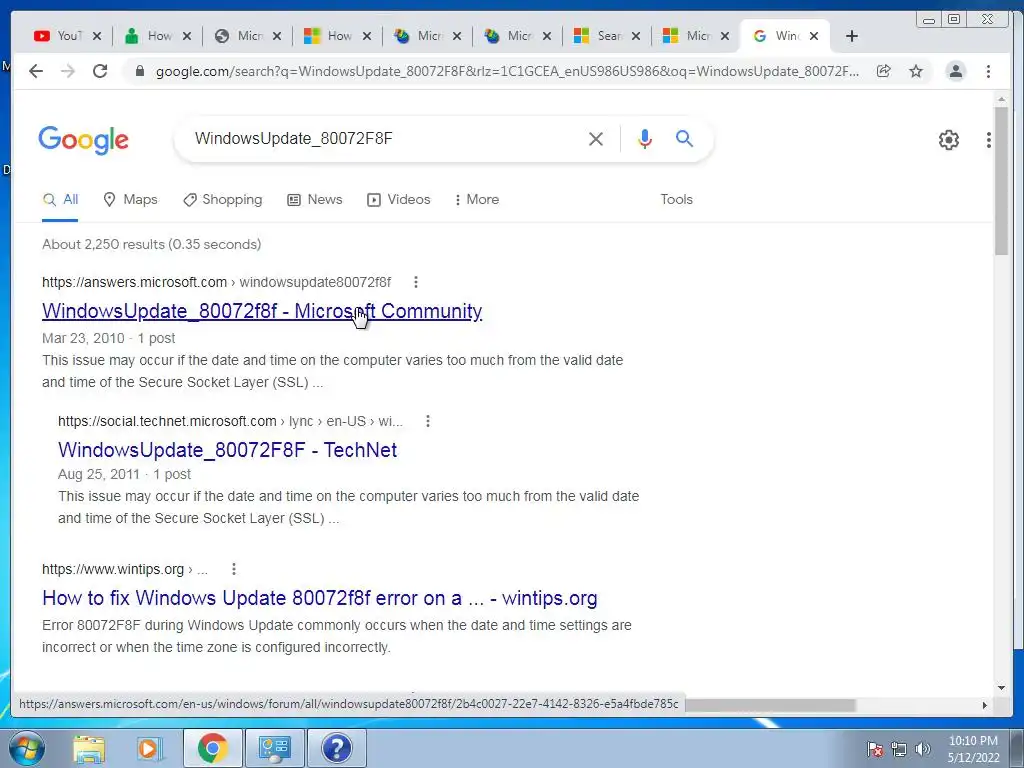Screen dimensions: 1024x768
Task: Click the horizontal scrollbar right arrow
Action: tap(985, 705)
